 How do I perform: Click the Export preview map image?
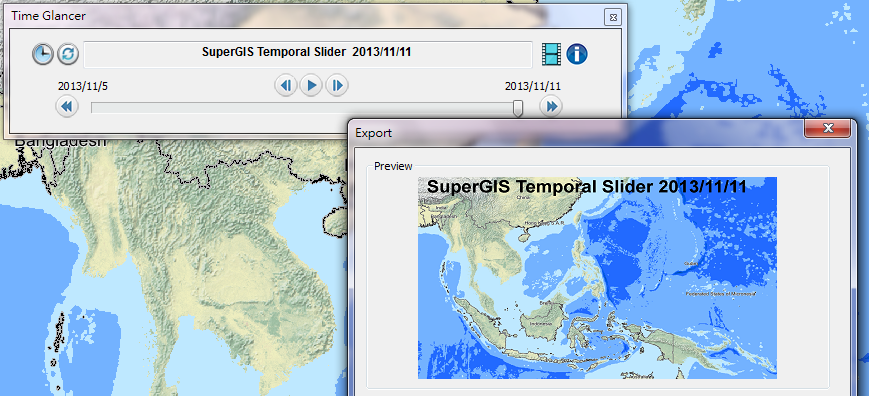tap(597, 278)
